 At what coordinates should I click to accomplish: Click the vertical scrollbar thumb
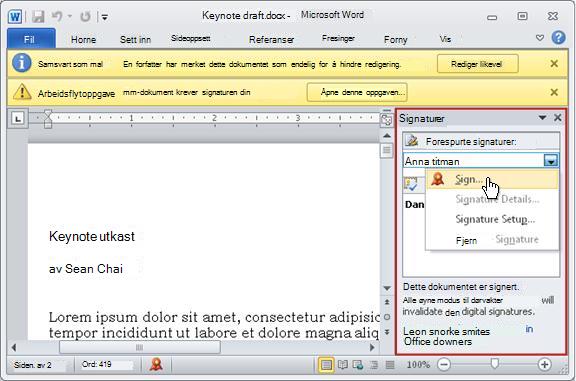[x=386, y=150]
